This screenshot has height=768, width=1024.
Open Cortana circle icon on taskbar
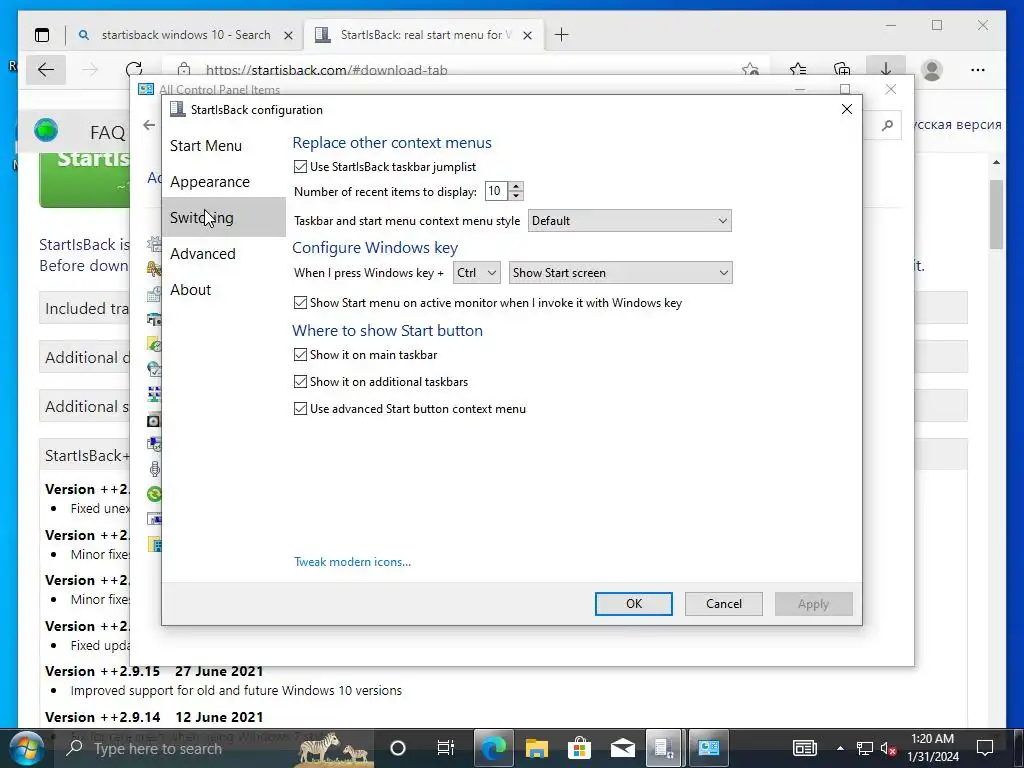point(398,748)
